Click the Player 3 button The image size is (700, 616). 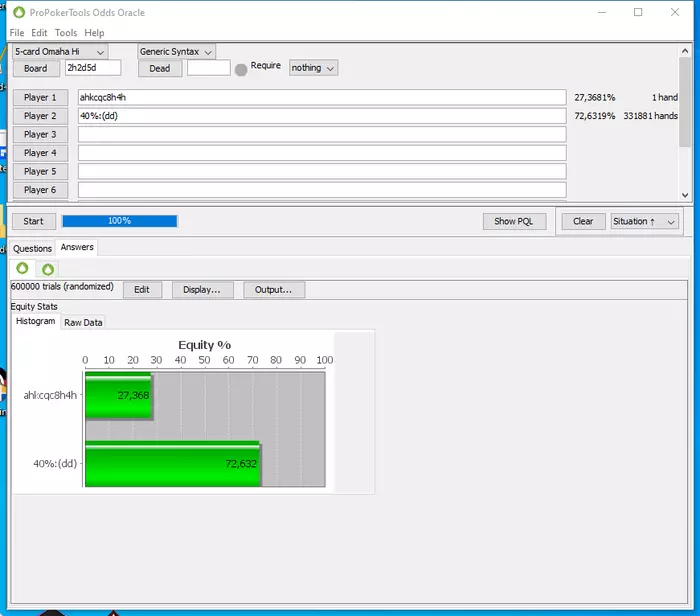[x=40, y=134]
